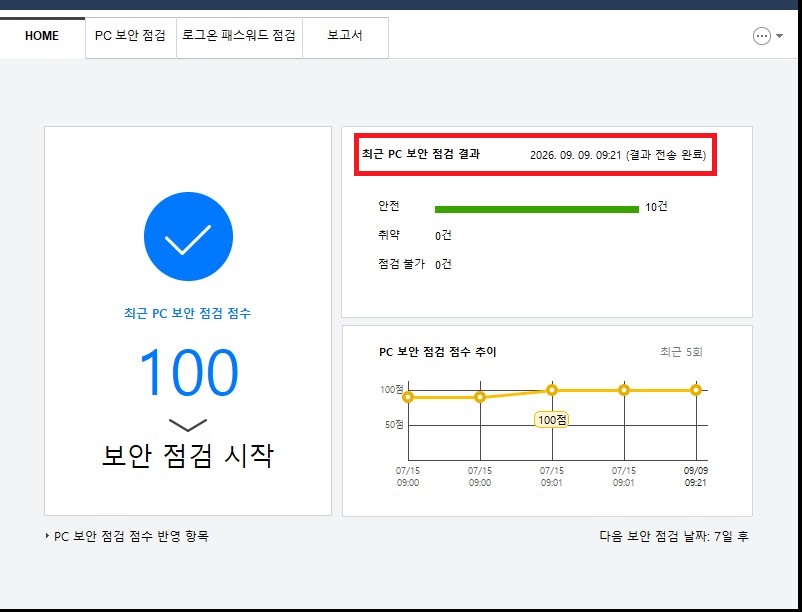Switch to the 보고서 tab
Viewport: 802px width, 612px height.
point(345,37)
